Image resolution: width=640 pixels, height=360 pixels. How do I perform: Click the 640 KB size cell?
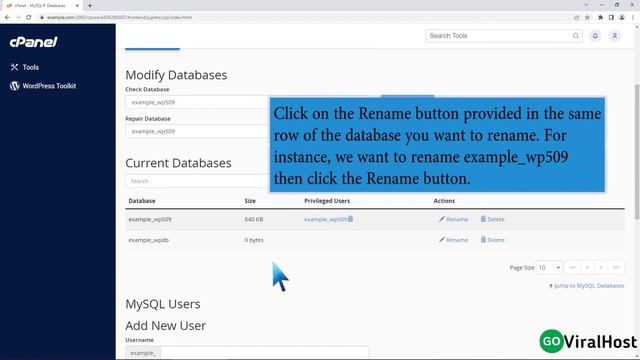253,220
